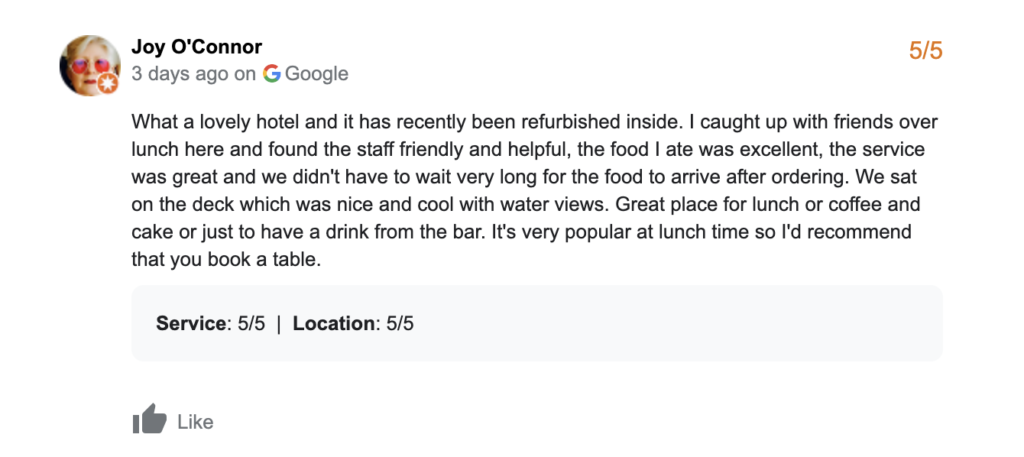Click the vertical bar separating Service and Location
Viewport: 1024px width, 457px height.
pos(279,324)
